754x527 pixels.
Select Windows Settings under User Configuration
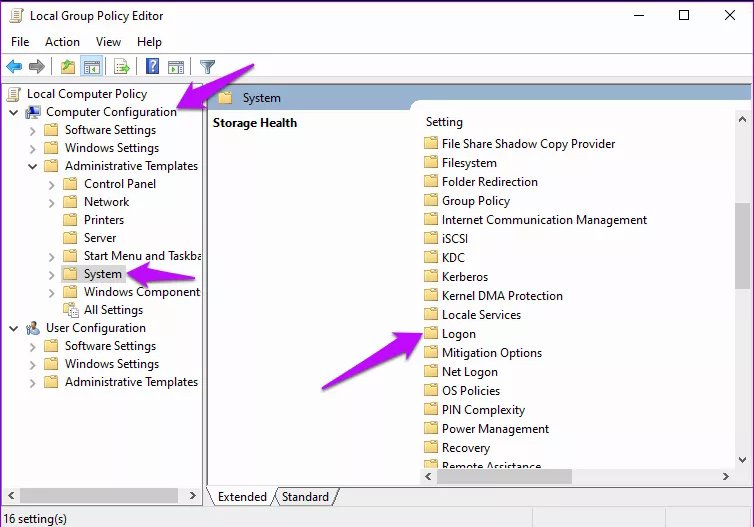click(112, 364)
